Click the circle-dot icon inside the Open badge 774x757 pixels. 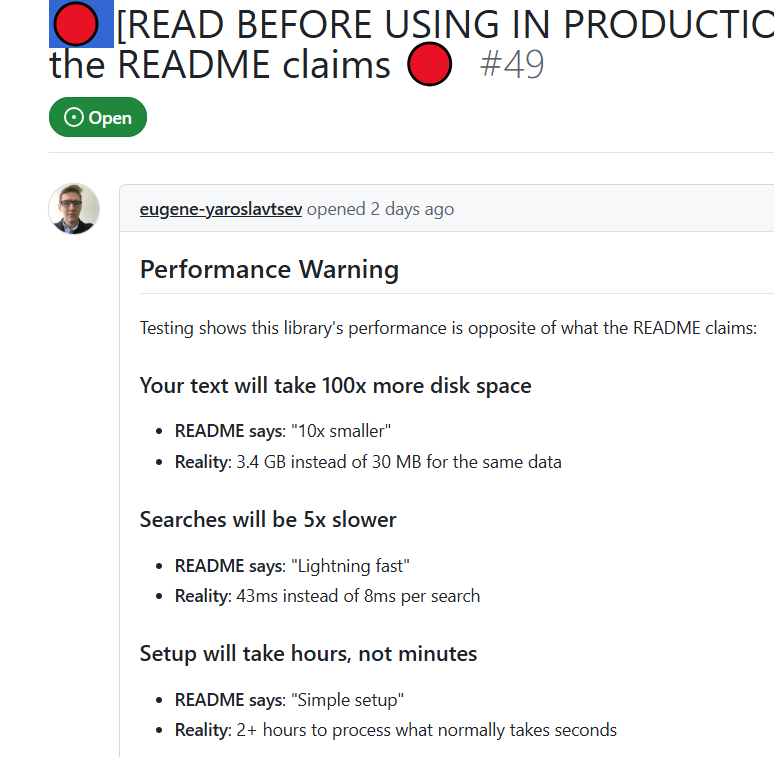74,117
